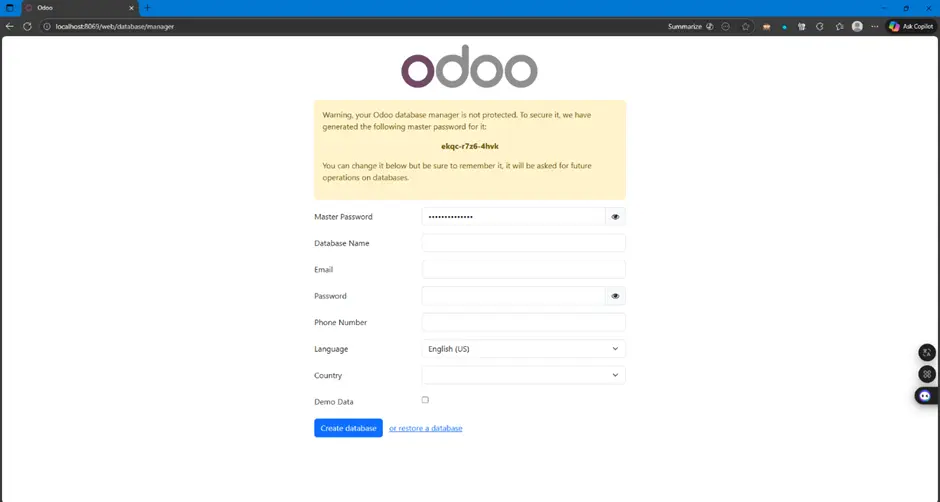The image size is (940, 502).
Task: Click the Create database button
Action: coord(348,428)
